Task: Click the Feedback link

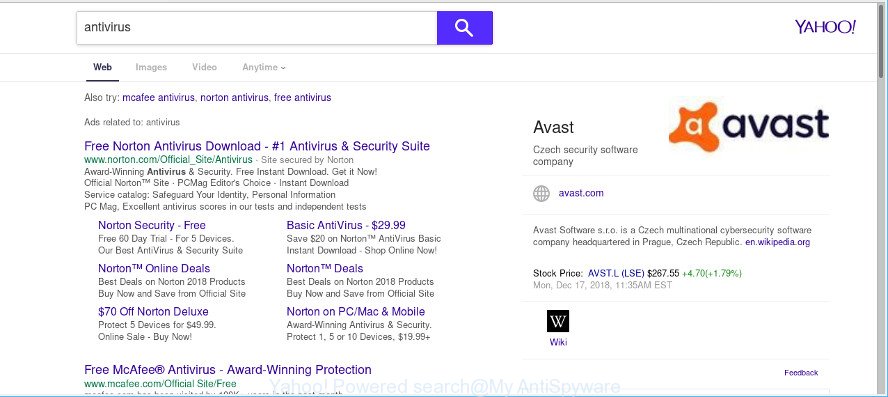Action: (801, 373)
